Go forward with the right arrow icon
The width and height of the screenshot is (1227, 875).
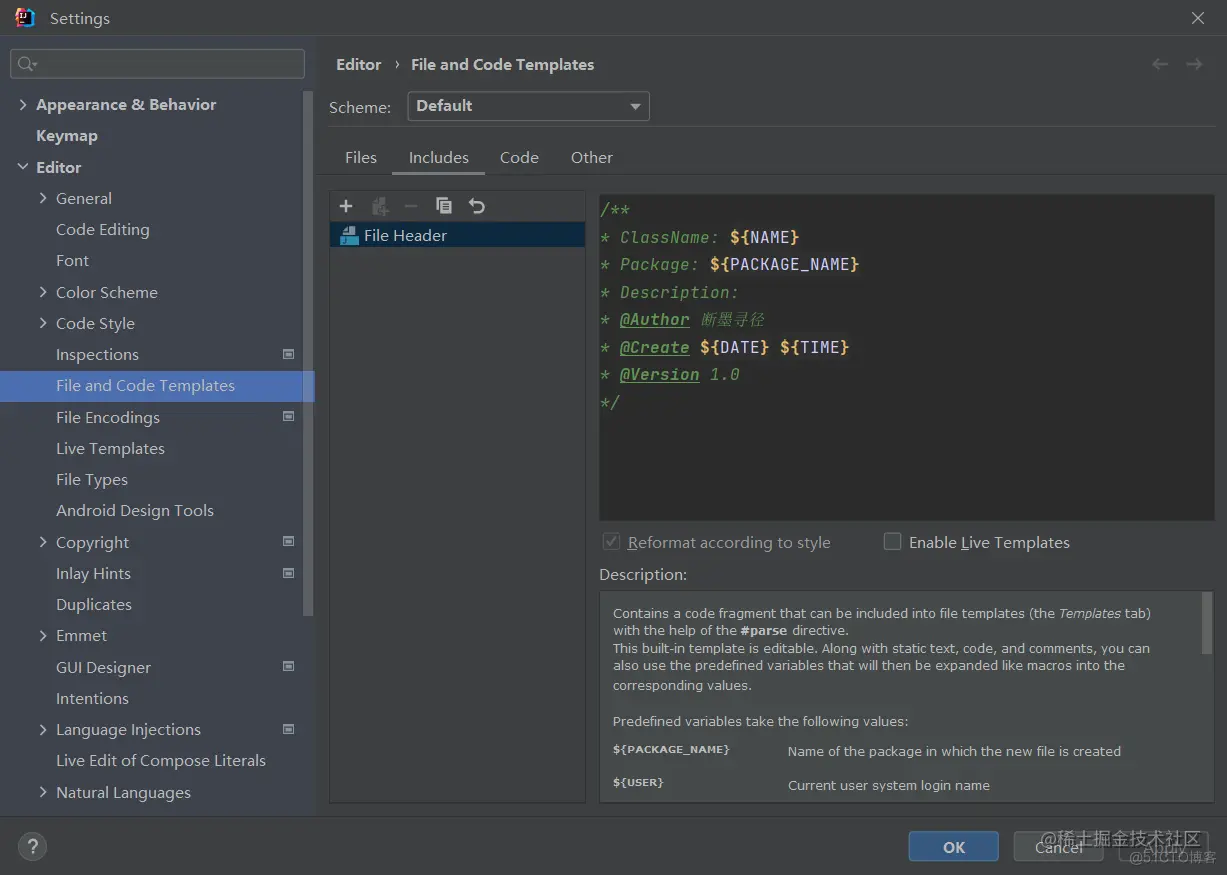click(1194, 64)
